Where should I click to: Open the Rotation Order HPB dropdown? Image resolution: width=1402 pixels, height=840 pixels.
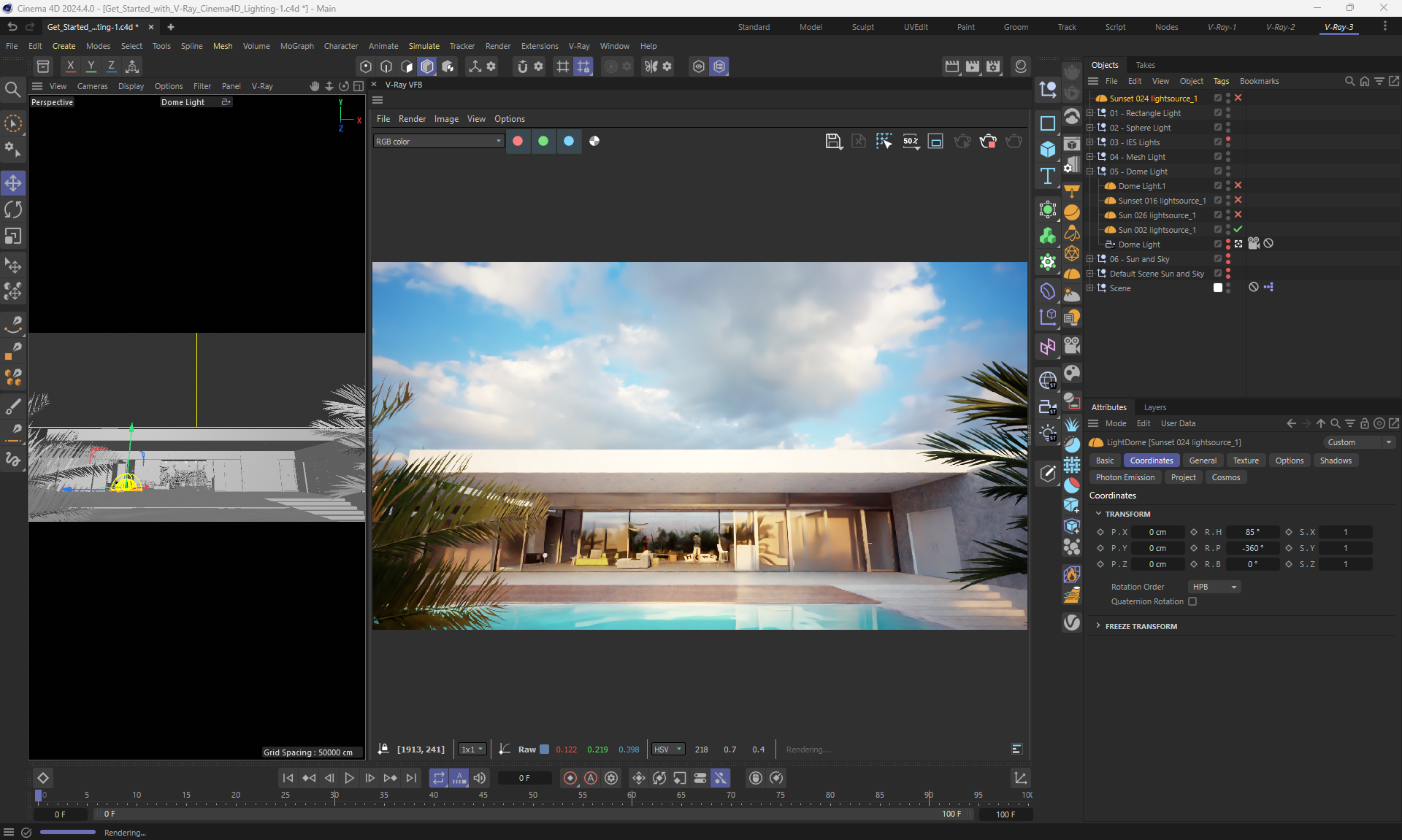[x=1214, y=587]
